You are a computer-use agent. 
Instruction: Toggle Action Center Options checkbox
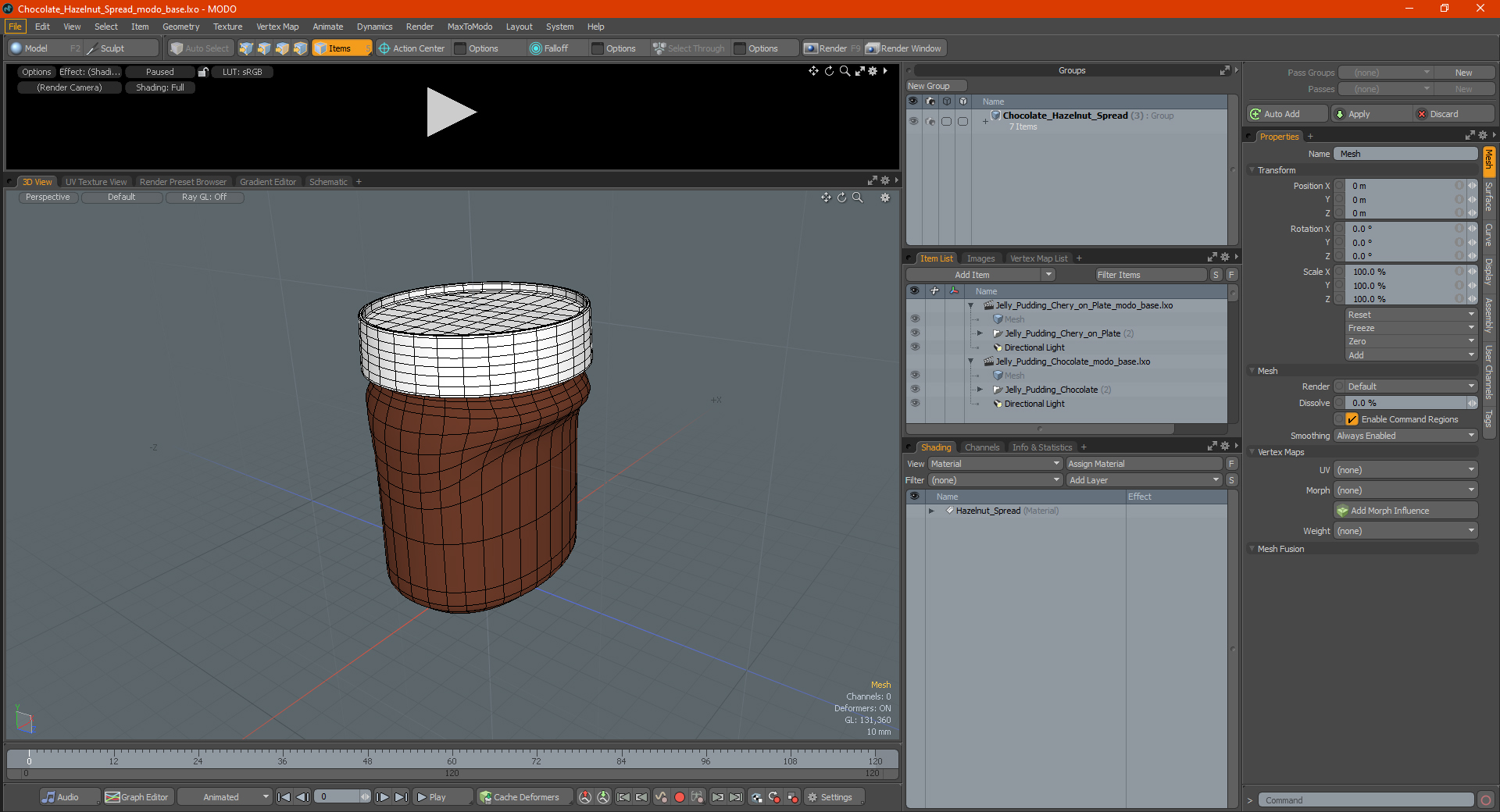click(460, 48)
